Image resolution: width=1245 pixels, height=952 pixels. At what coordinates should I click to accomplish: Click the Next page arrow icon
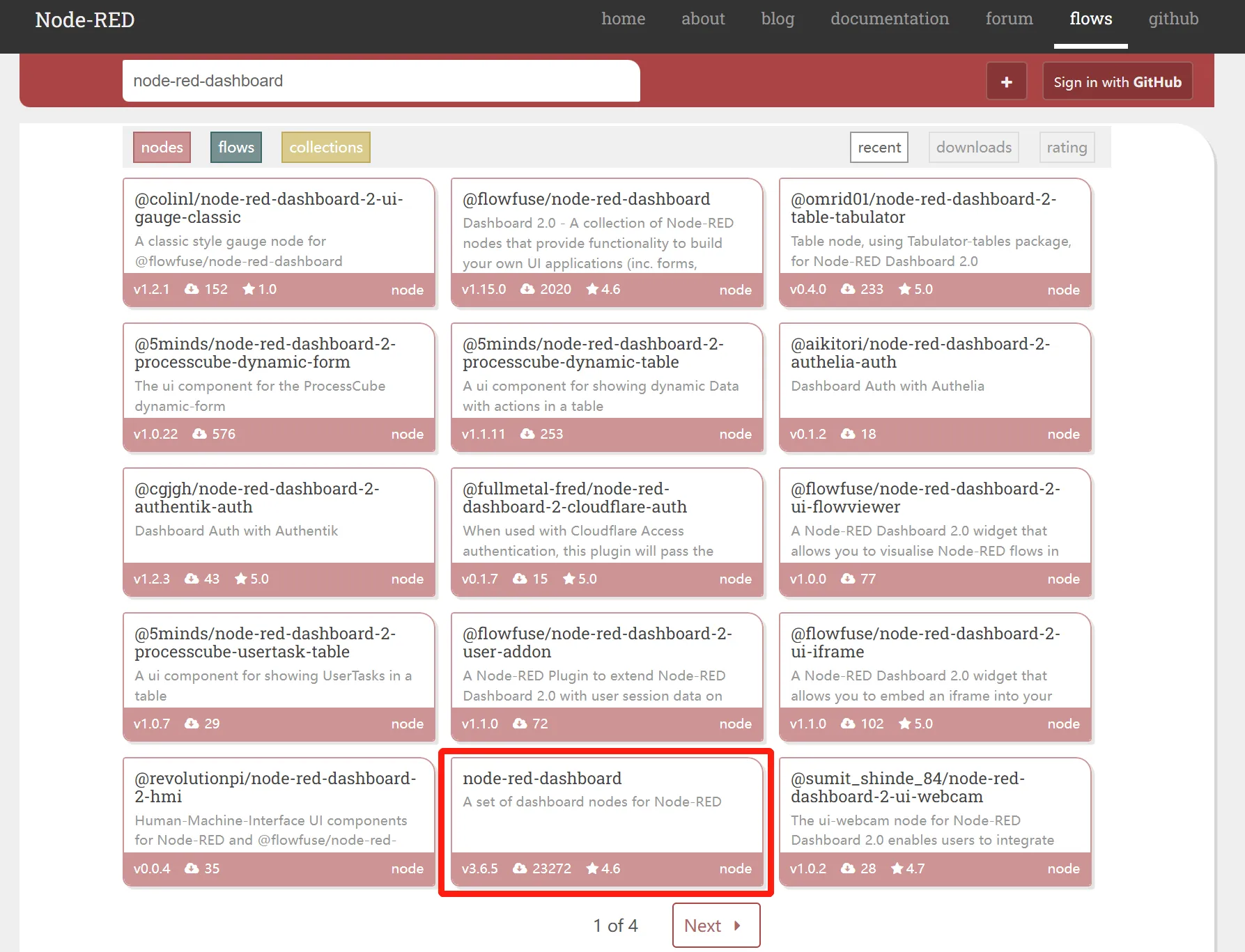[737, 926]
